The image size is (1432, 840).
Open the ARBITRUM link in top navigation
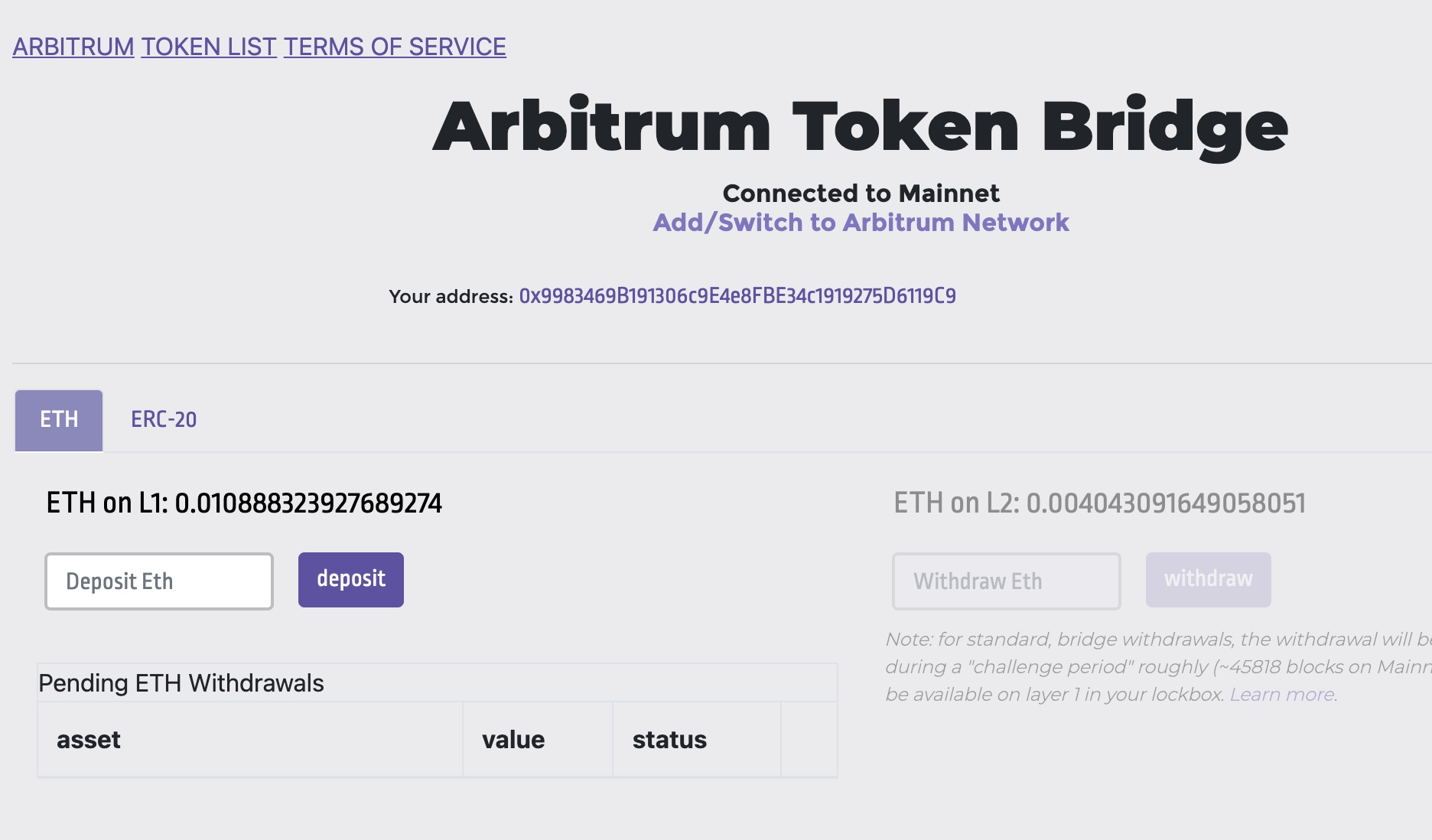(x=73, y=47)
